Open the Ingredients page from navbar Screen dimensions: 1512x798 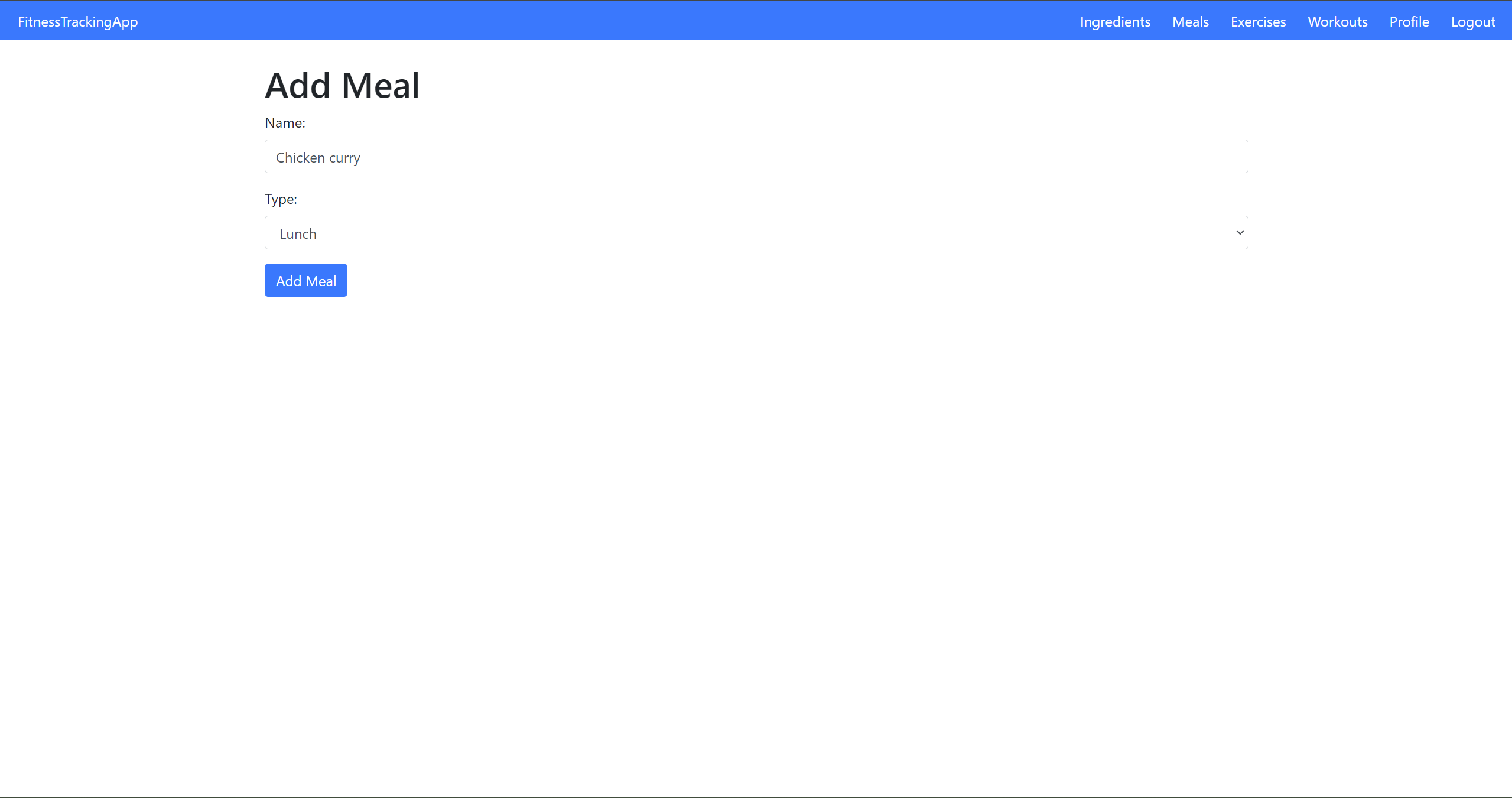tap(1115, 22)
